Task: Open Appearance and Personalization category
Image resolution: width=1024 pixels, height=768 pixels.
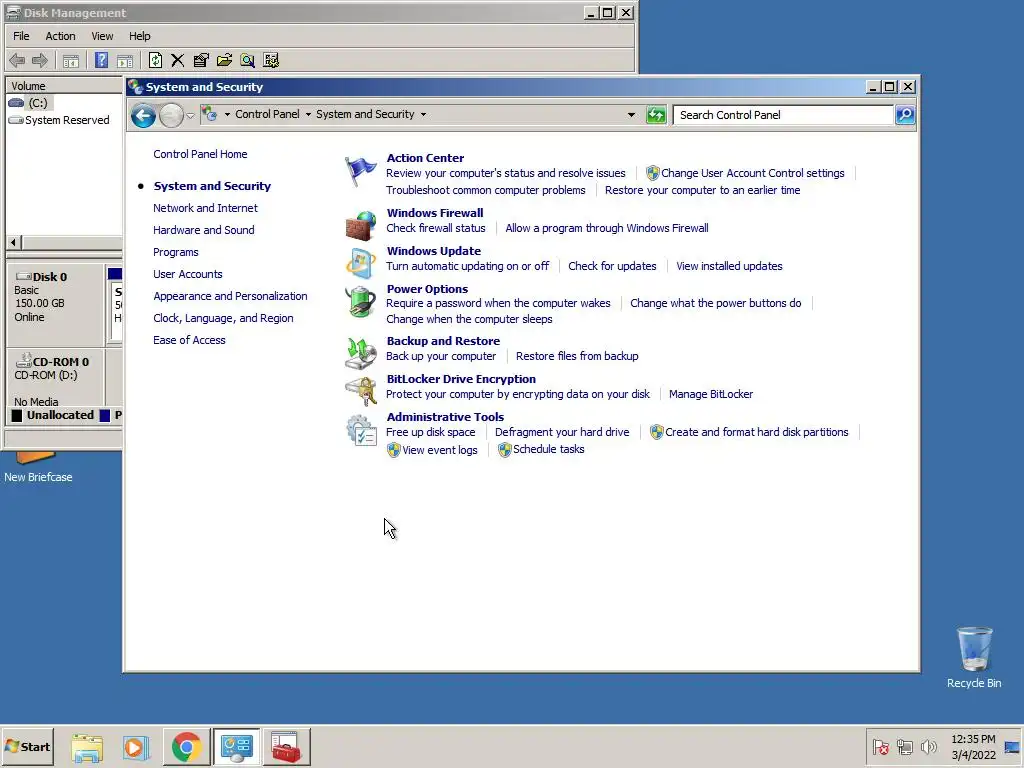Action: click(x=230, y=296)
